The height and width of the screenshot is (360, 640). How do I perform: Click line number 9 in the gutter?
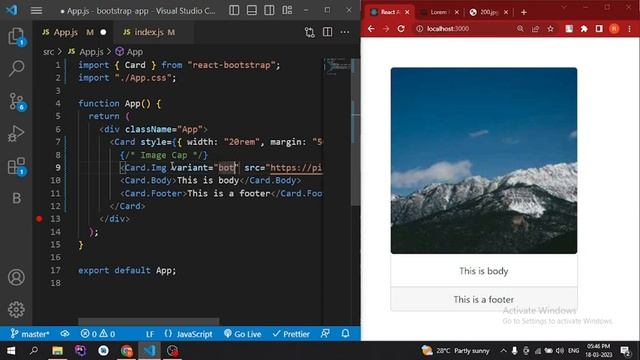tap(58, 168)
